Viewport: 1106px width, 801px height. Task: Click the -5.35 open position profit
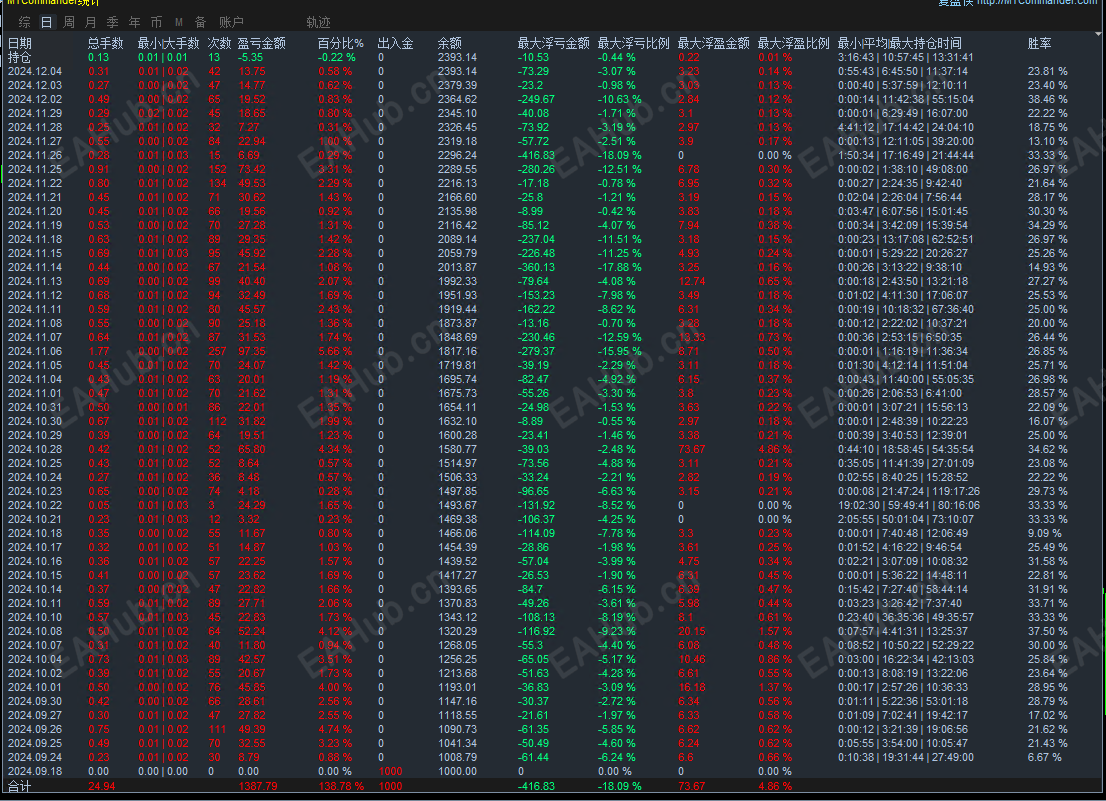(250, 57)
